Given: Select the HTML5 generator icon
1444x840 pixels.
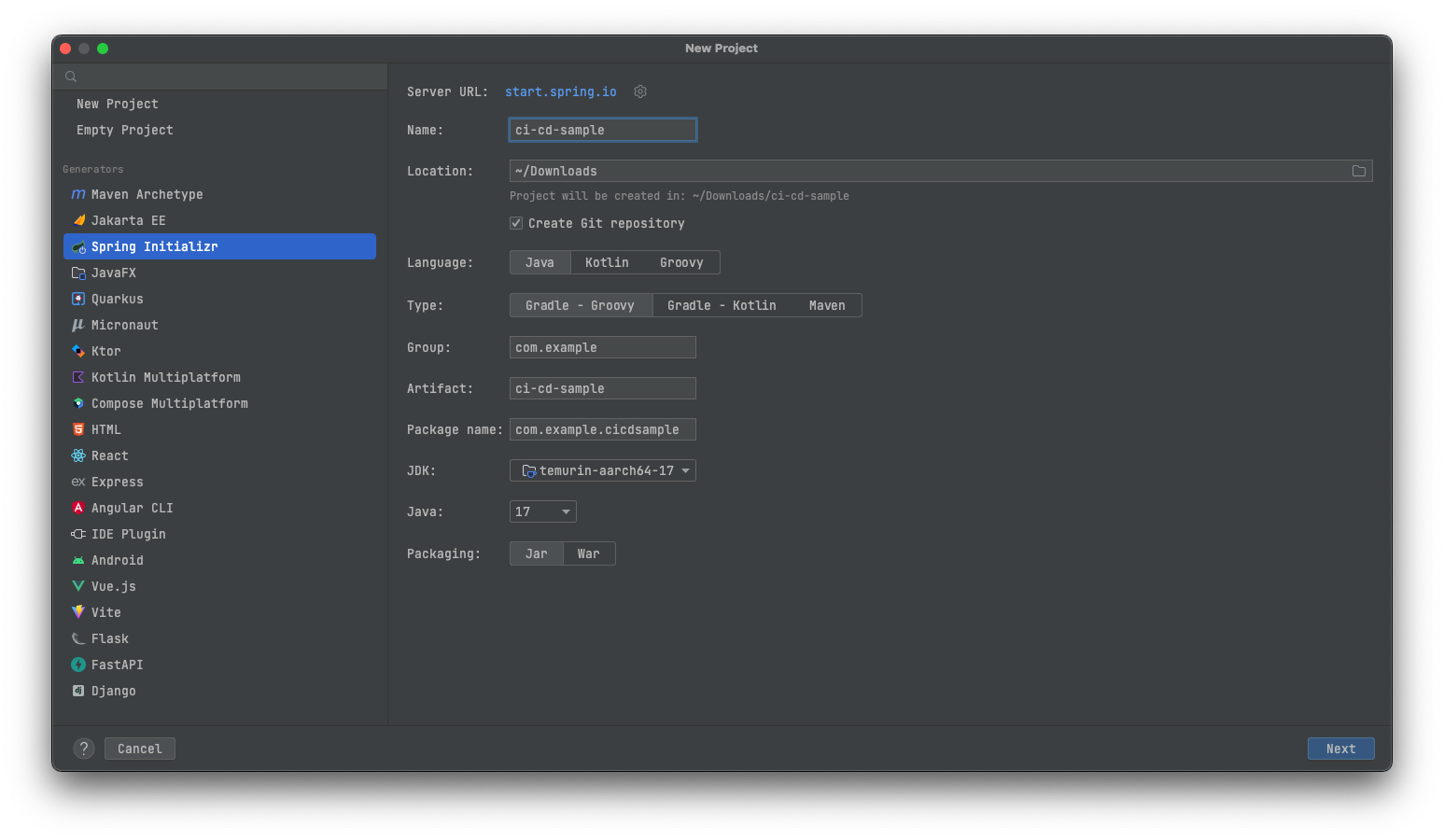Looking at the screenshot, I should click(x=78, y=429).
